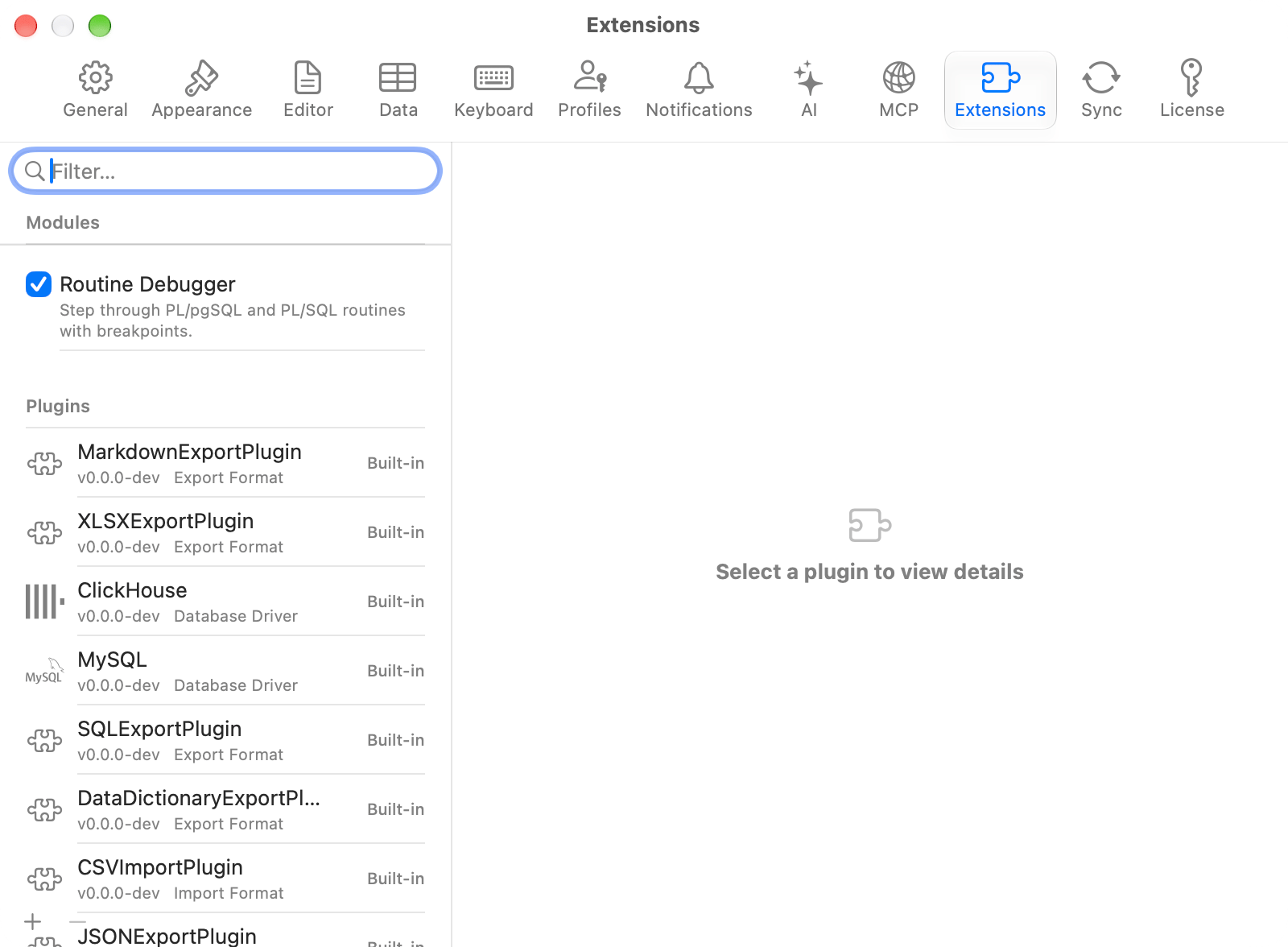This screenshot has height=947, width=1288.
Task: Select the MySQL plugin name
Action: 112,660
